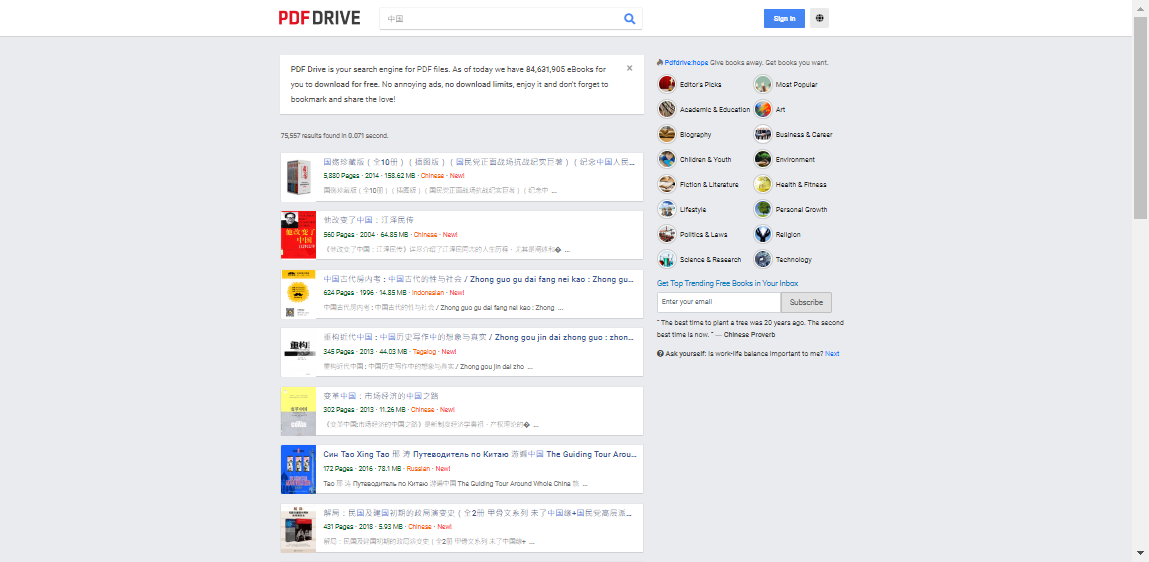
Task: Click the scrollbar down arrow
Action: coord(1141,555)
